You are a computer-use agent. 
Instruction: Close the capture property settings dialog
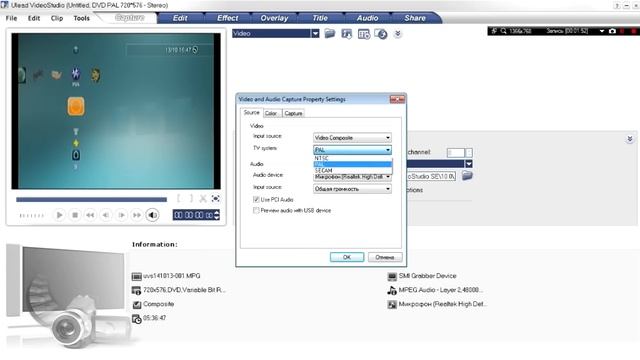397,99
